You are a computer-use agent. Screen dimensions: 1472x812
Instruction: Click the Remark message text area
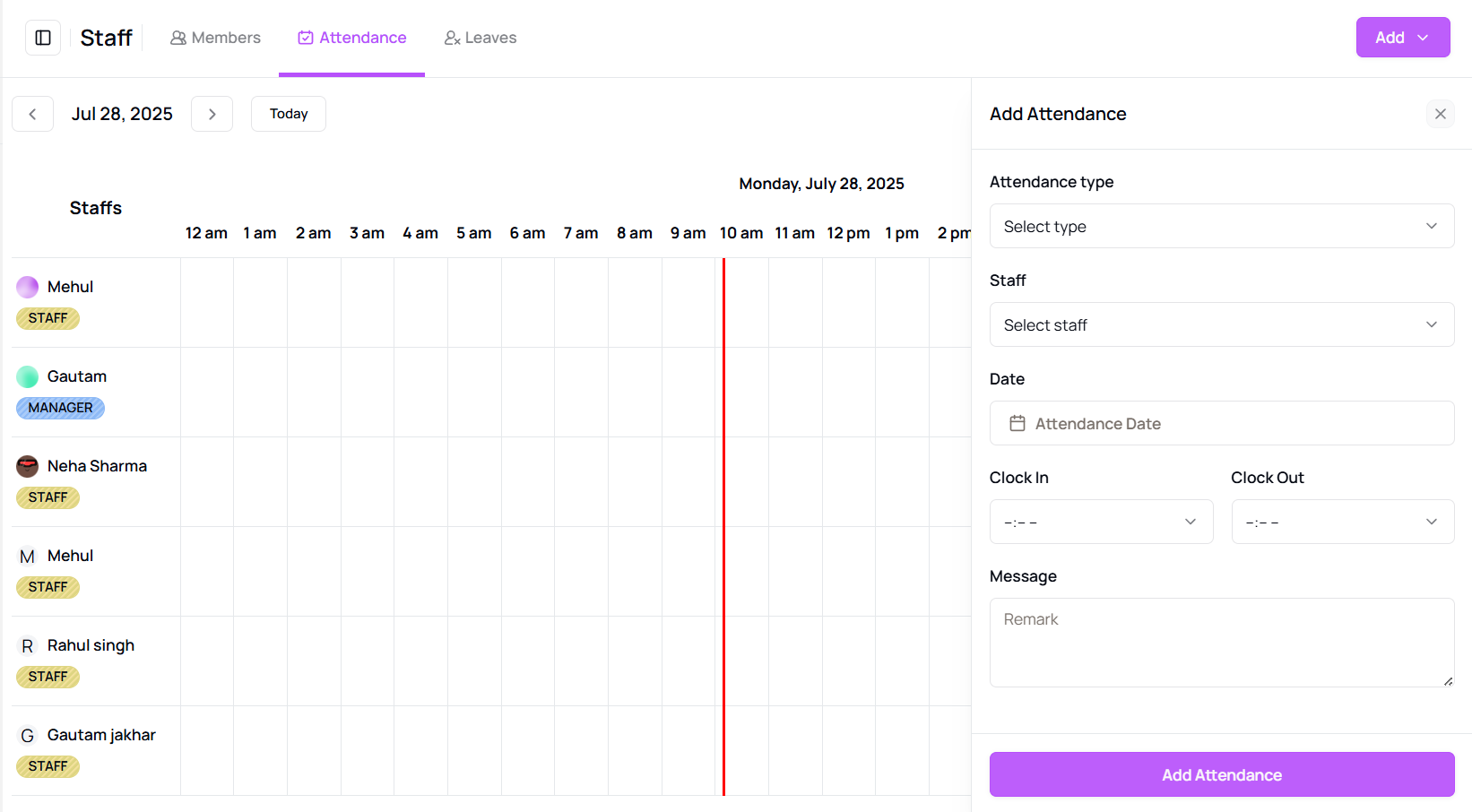[x=1221, y=642]
